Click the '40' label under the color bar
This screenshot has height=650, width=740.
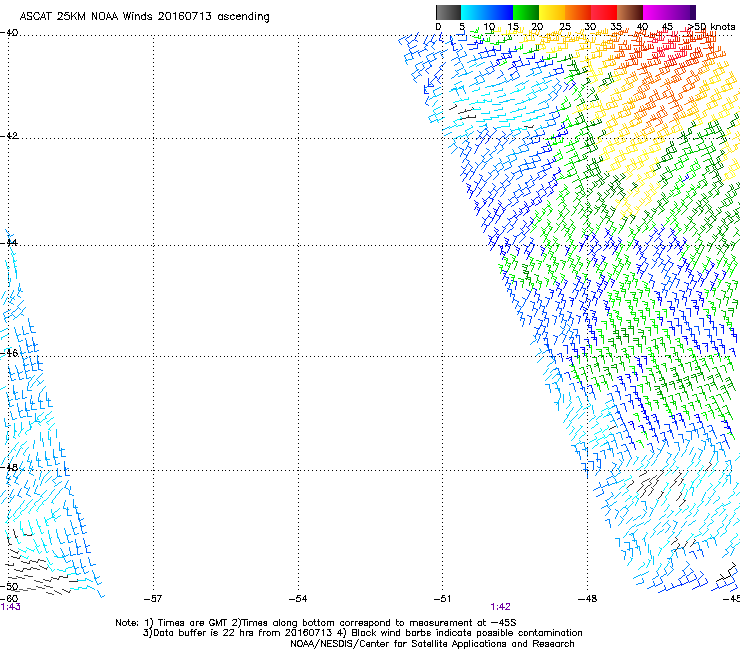642,27
